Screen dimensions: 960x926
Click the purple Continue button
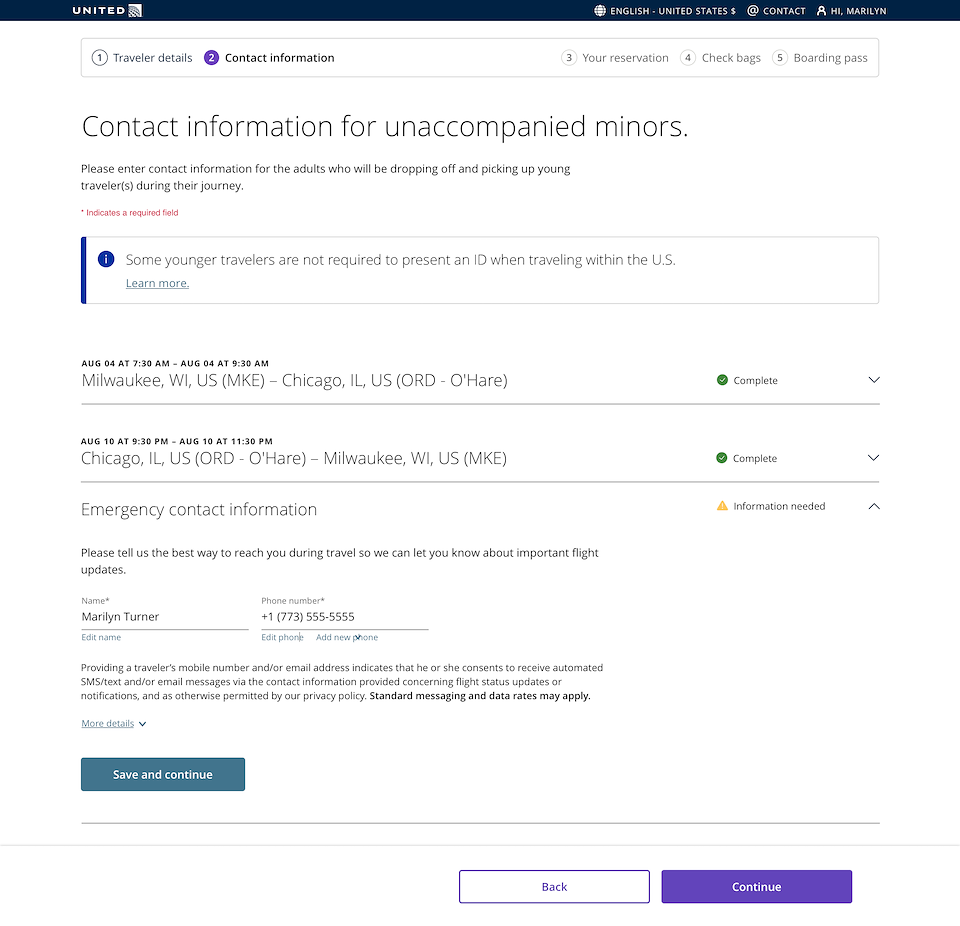coord(757,886)
